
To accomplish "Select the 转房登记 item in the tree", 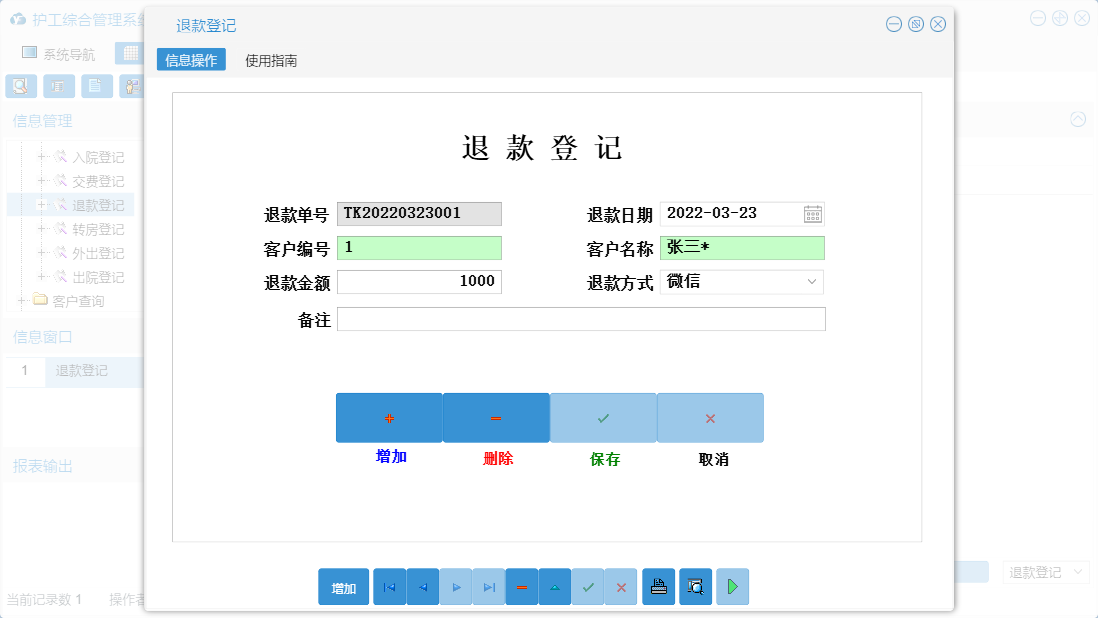I will 100,229.
